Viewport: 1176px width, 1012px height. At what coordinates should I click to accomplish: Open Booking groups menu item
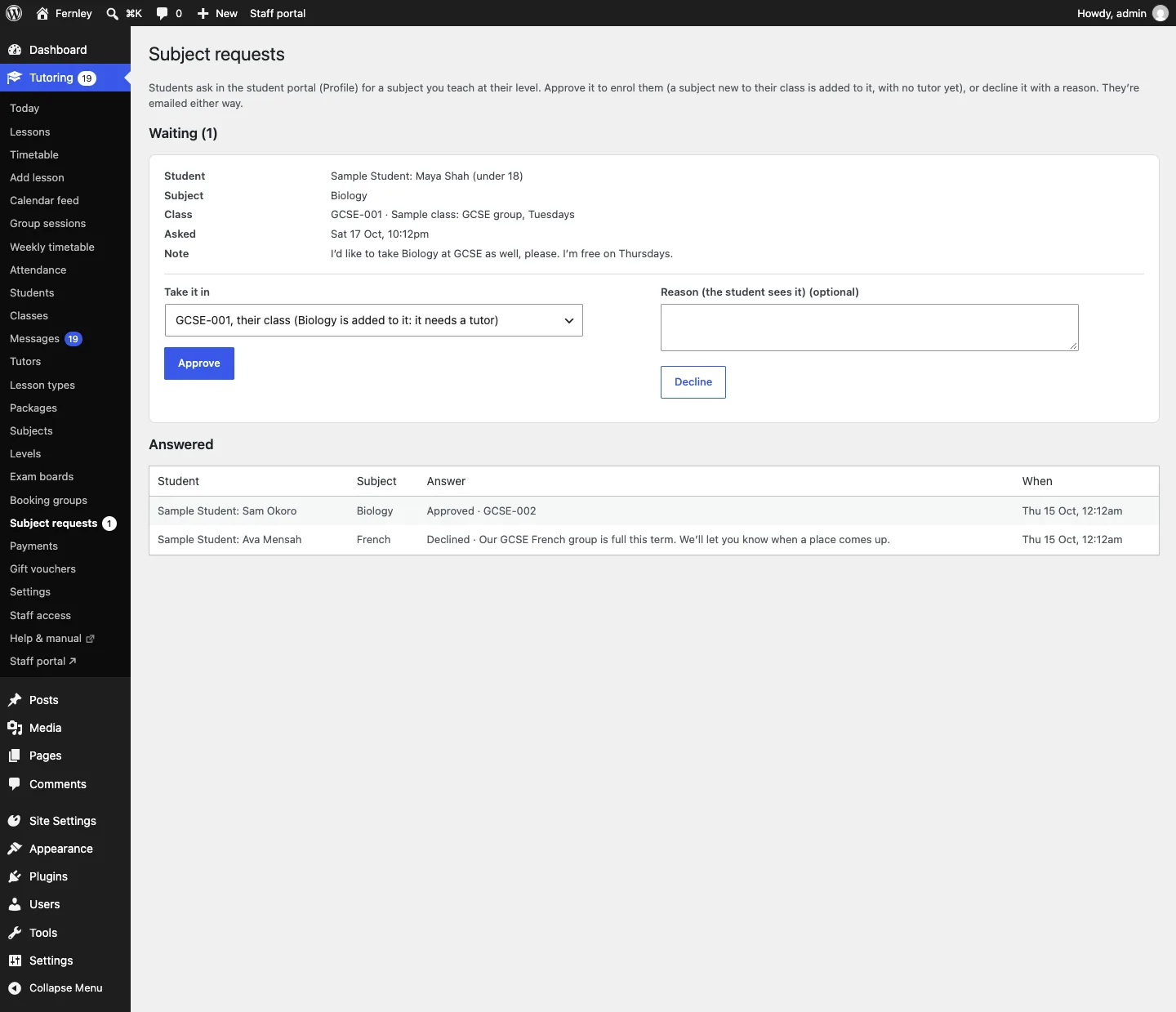(48, 500)
